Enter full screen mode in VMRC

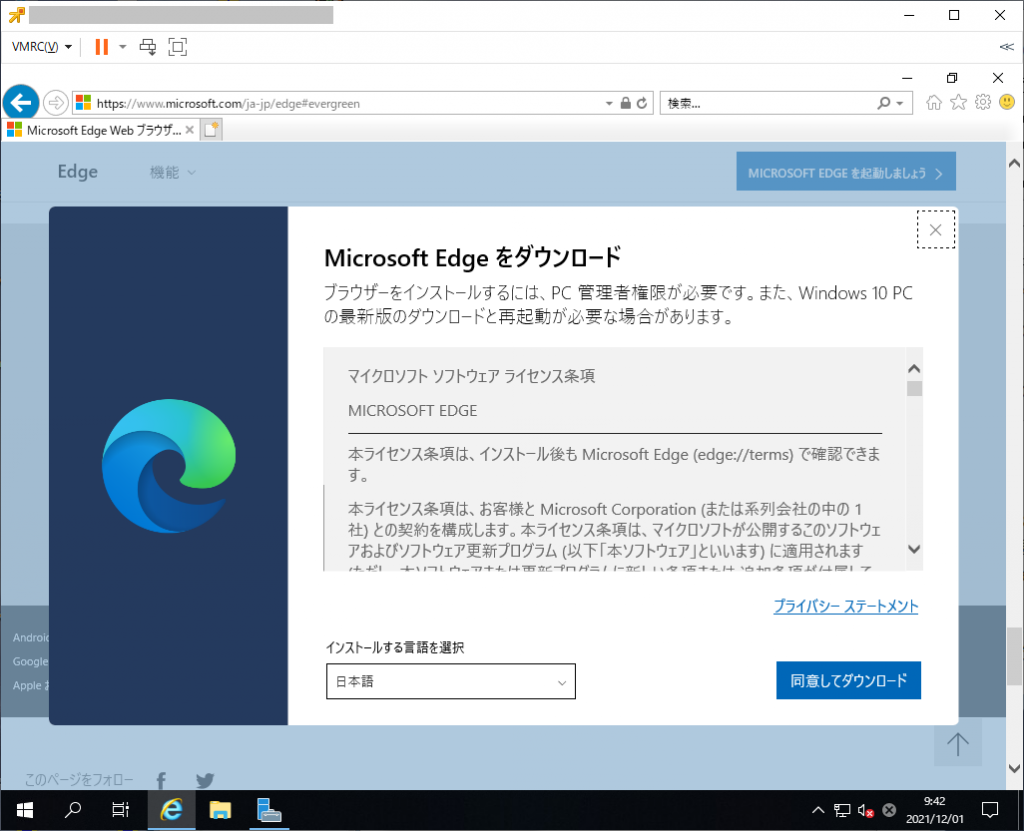[178, 47]
